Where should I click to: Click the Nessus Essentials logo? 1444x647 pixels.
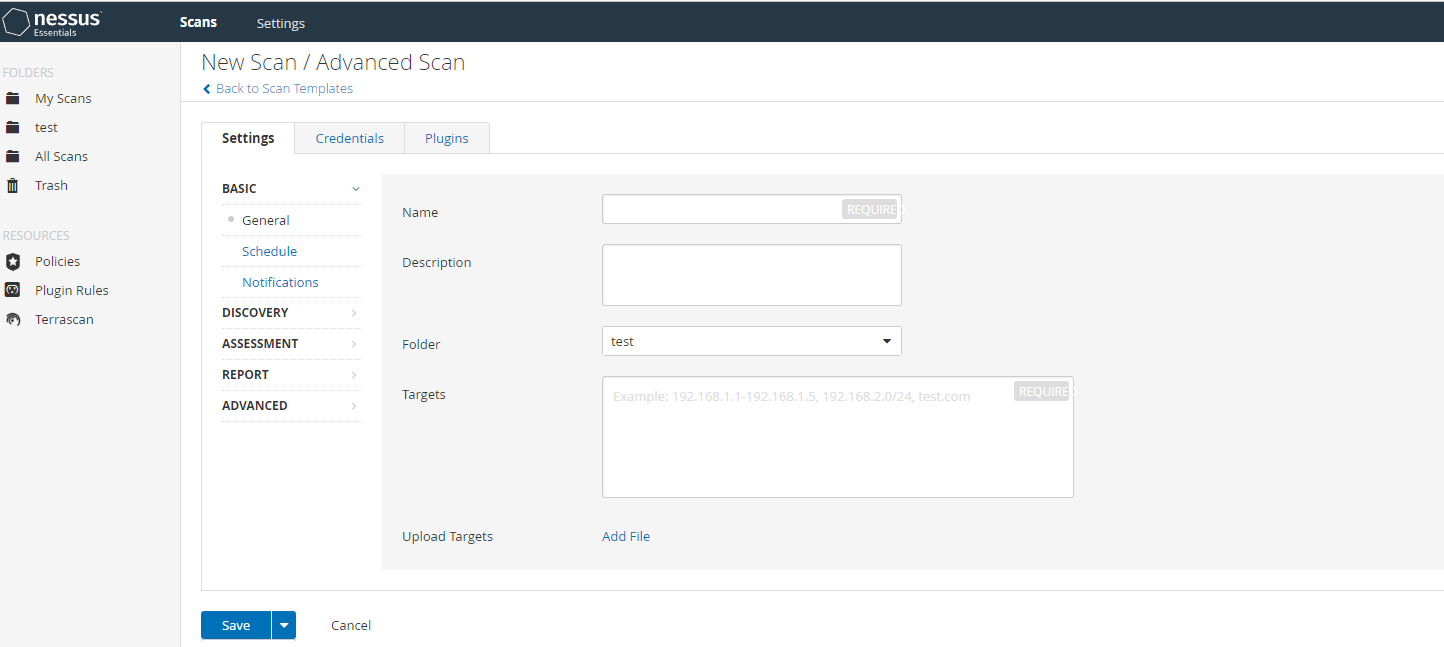click(x=52, y=22)
